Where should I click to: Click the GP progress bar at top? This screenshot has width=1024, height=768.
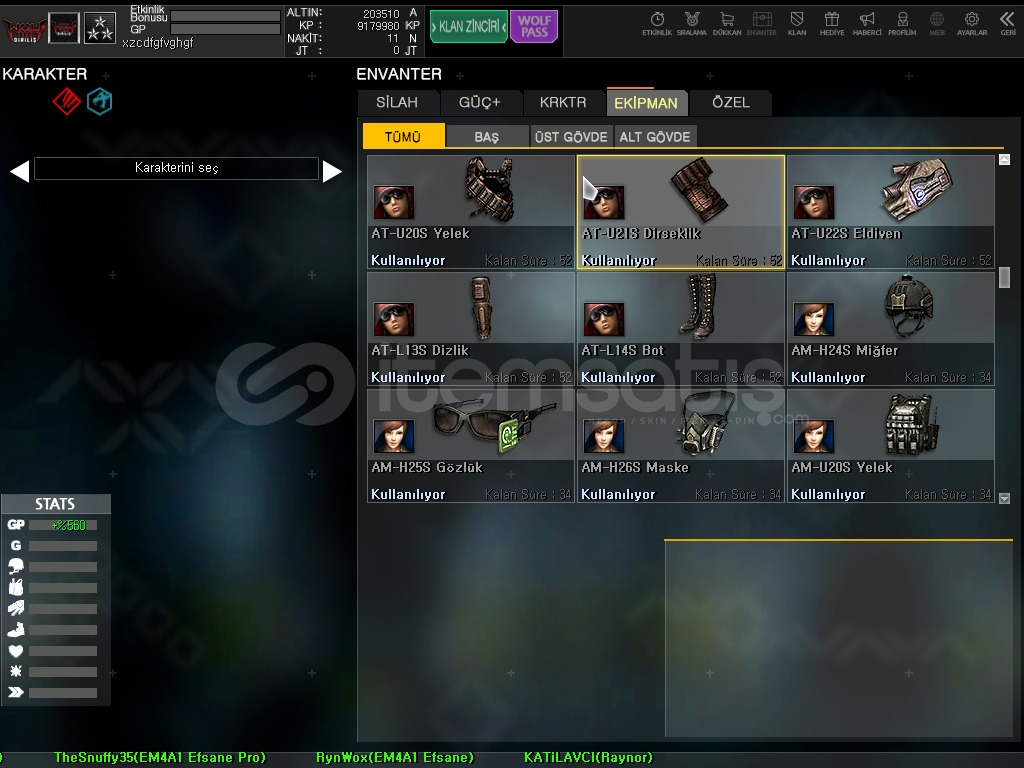click(225, 29)
